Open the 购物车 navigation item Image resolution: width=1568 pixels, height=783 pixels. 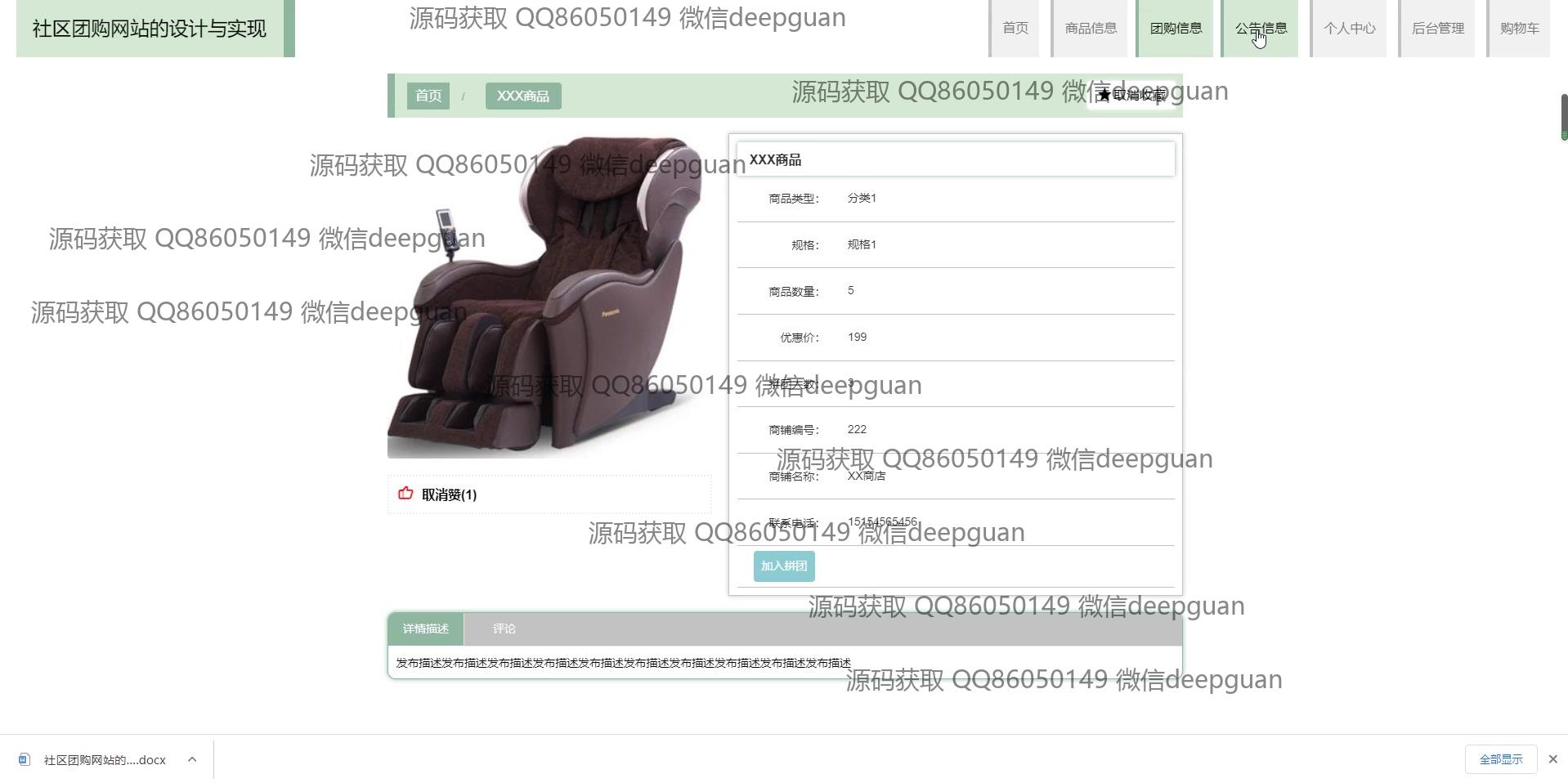pyautogui.click(x=1518, y=29)
